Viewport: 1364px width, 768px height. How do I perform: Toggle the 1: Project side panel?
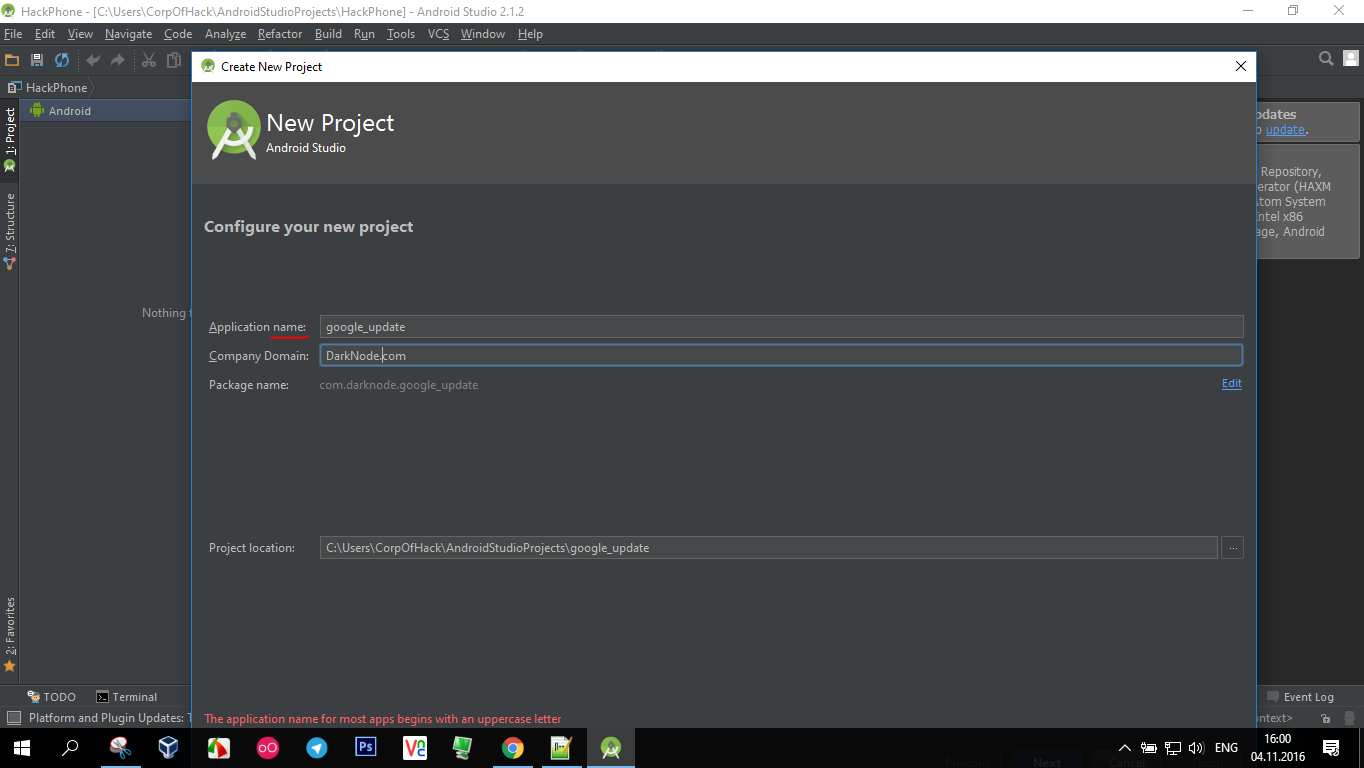click(x=10, y=138)
